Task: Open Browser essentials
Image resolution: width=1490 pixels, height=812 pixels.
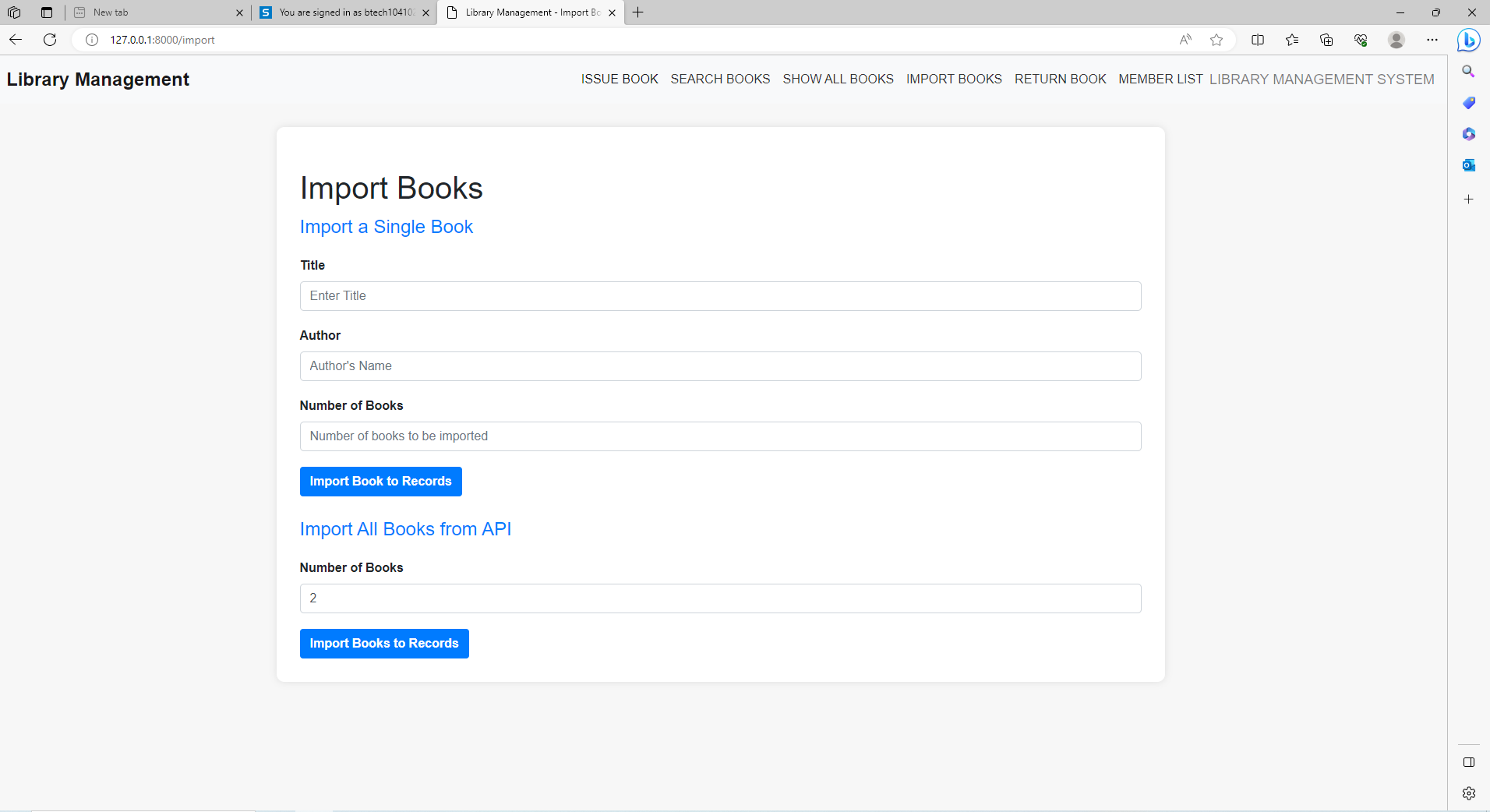Action: click(x=1361, y=40)
